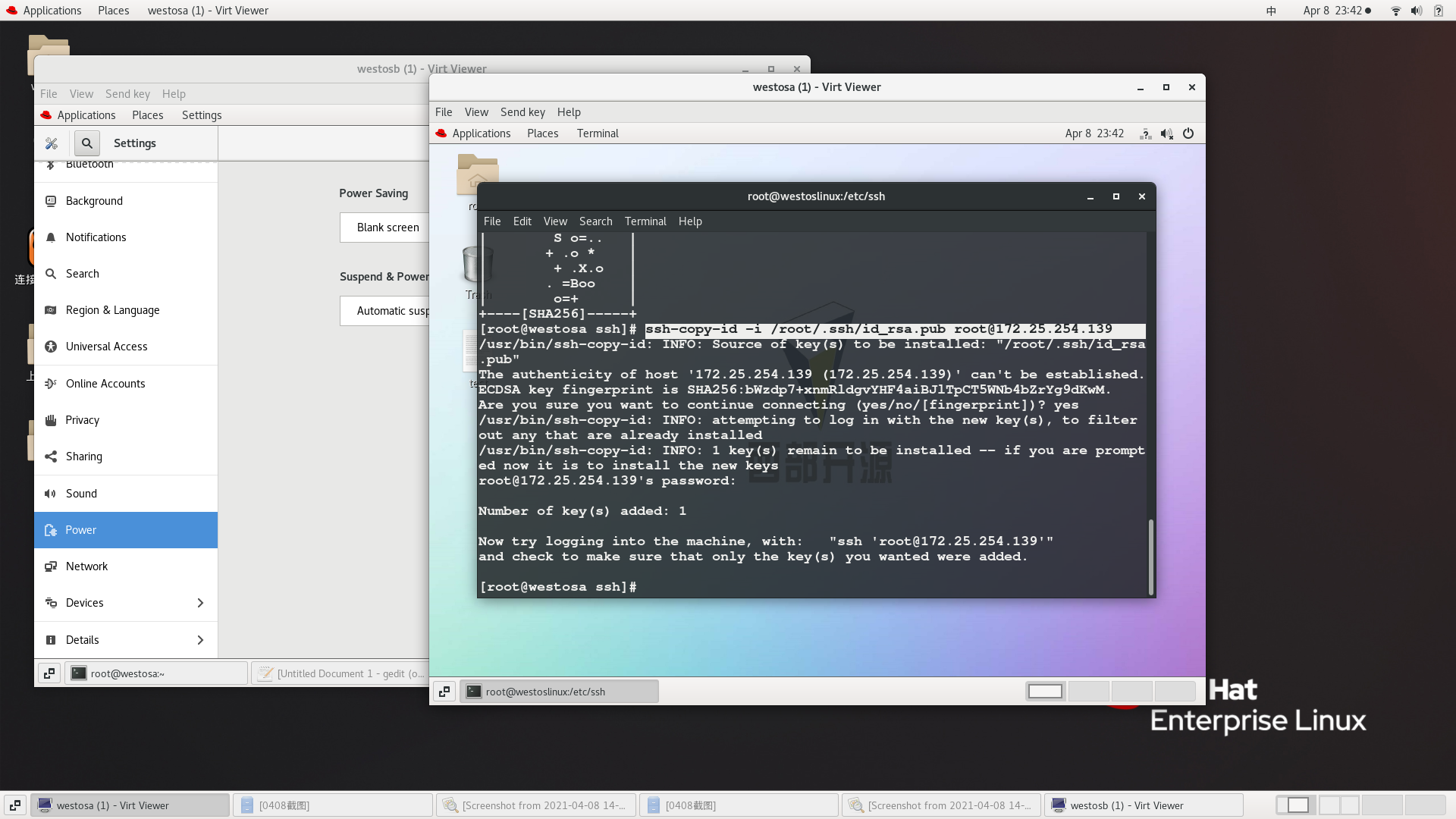
Task: Click volume icon in westosa guest panel
Action: coord(1167,133)
